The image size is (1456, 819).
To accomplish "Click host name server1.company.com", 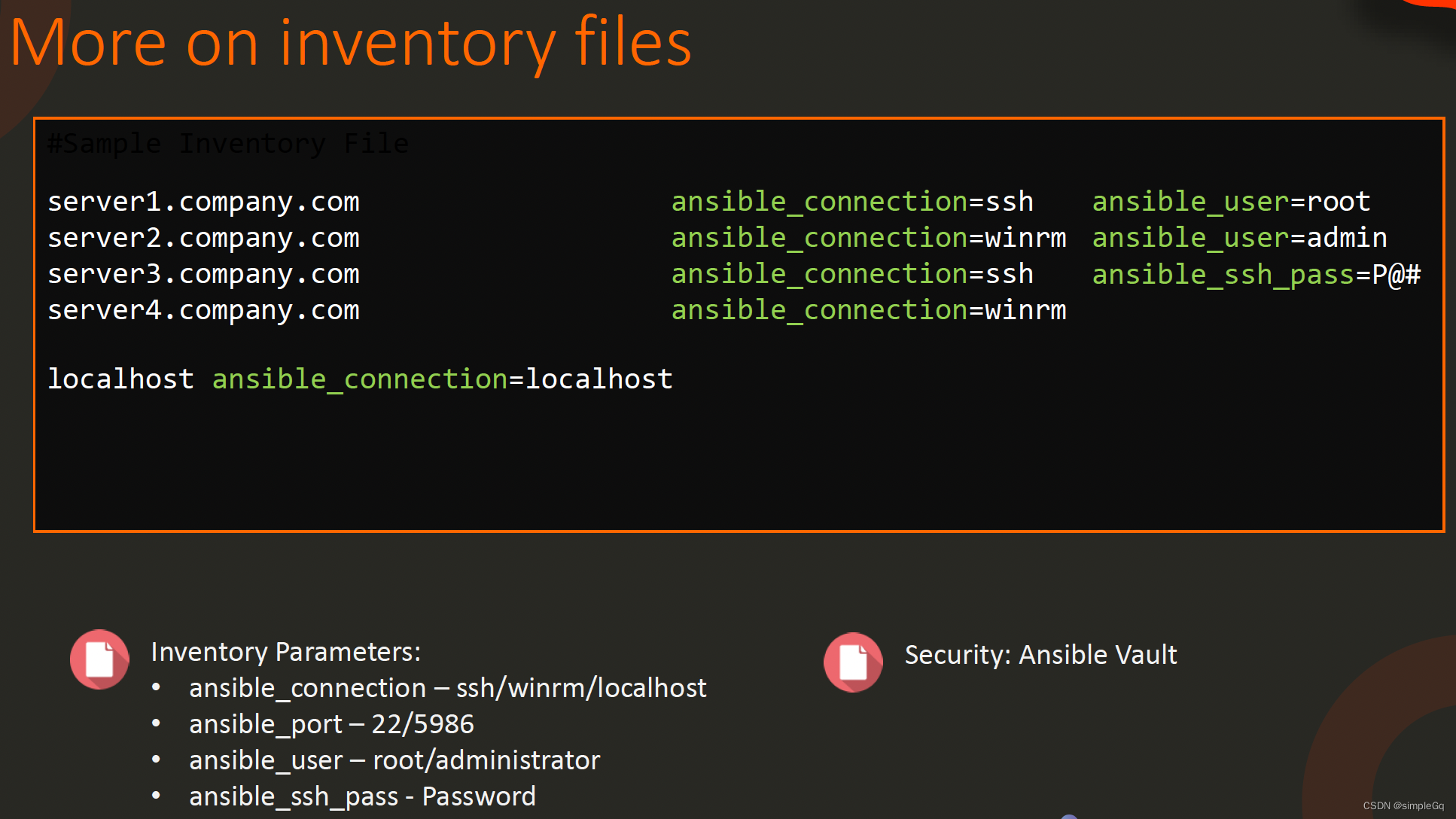I will point(204,202).
